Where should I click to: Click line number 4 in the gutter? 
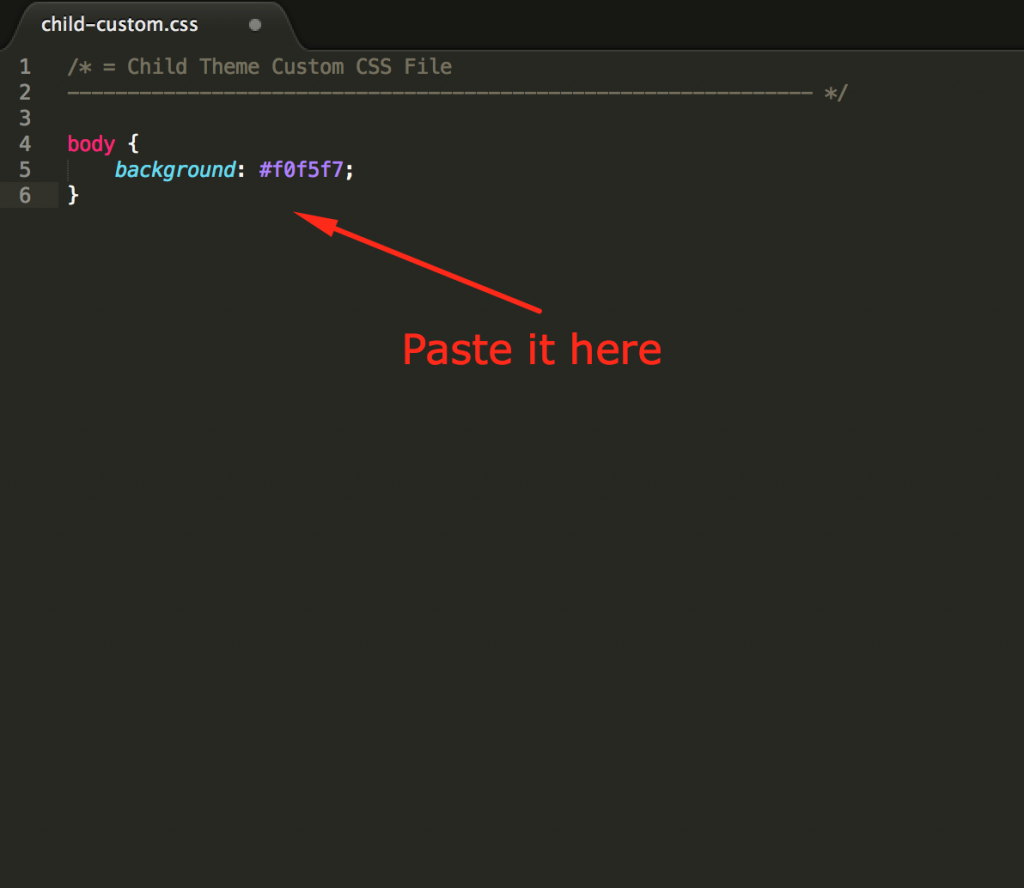tap(25, 144)
